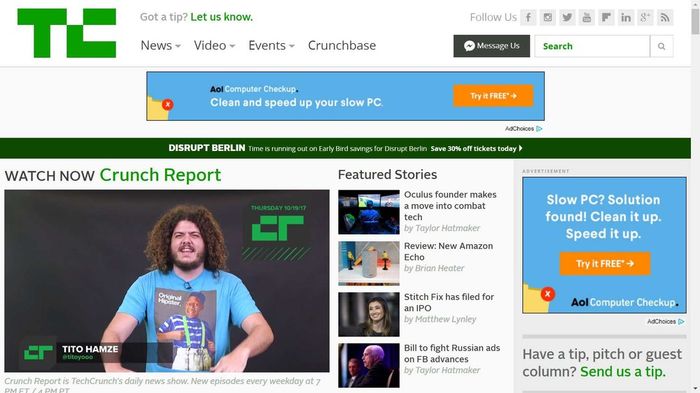
Task: Open 'Bill to fight Russian ads' headline
Action: point(452,353)
